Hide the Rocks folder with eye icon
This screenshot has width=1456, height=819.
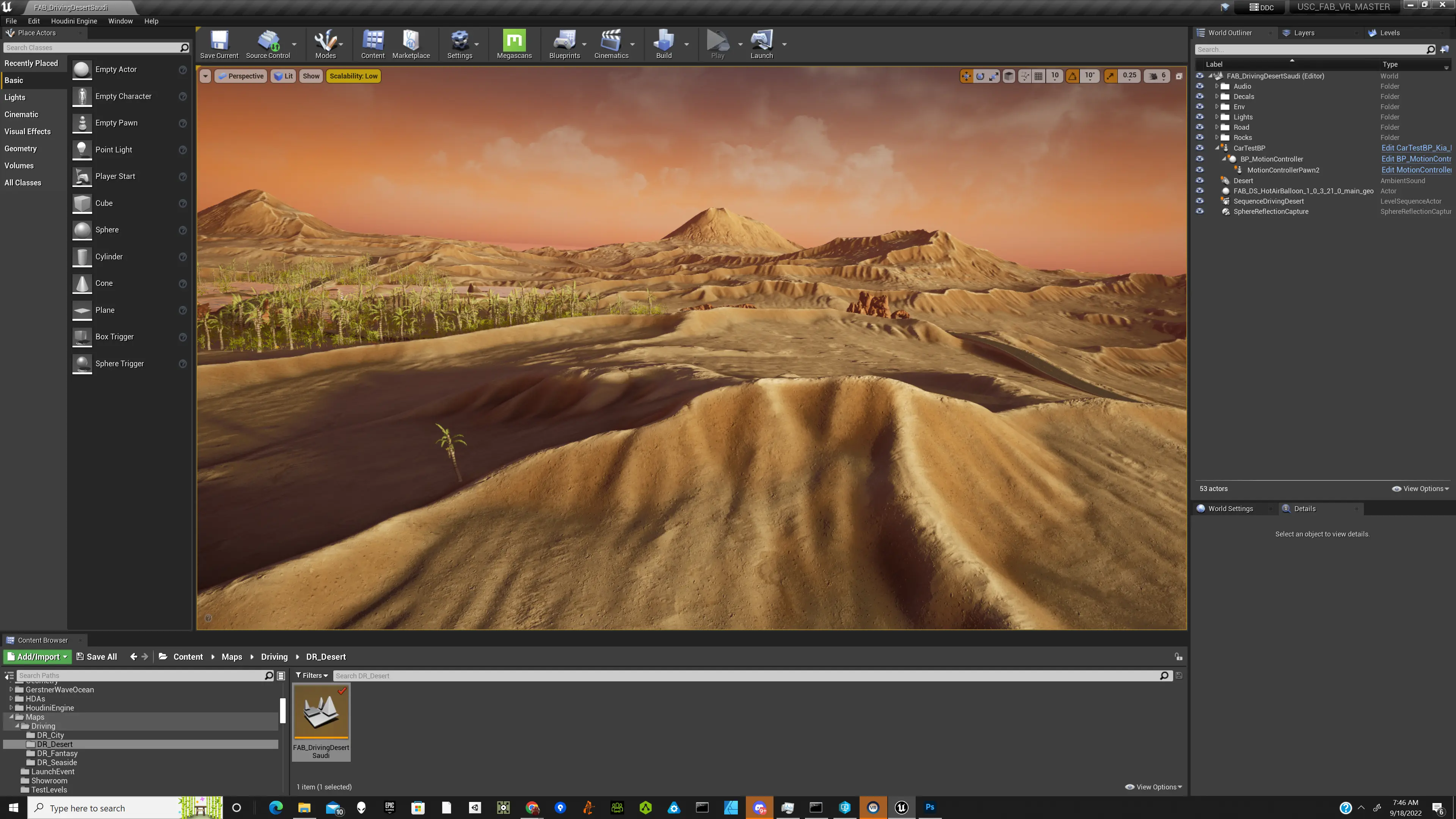[x=1199, y=137]
